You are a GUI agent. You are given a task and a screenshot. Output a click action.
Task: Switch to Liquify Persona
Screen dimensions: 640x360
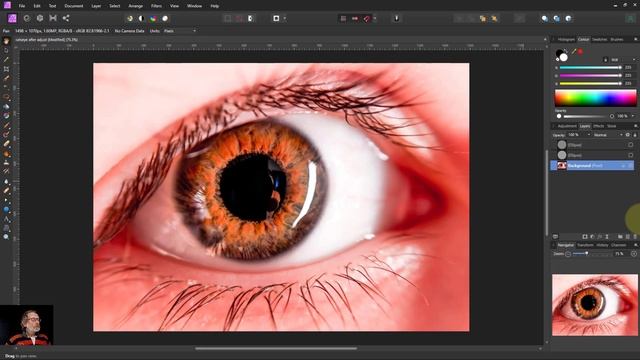(x=27, y=18)
